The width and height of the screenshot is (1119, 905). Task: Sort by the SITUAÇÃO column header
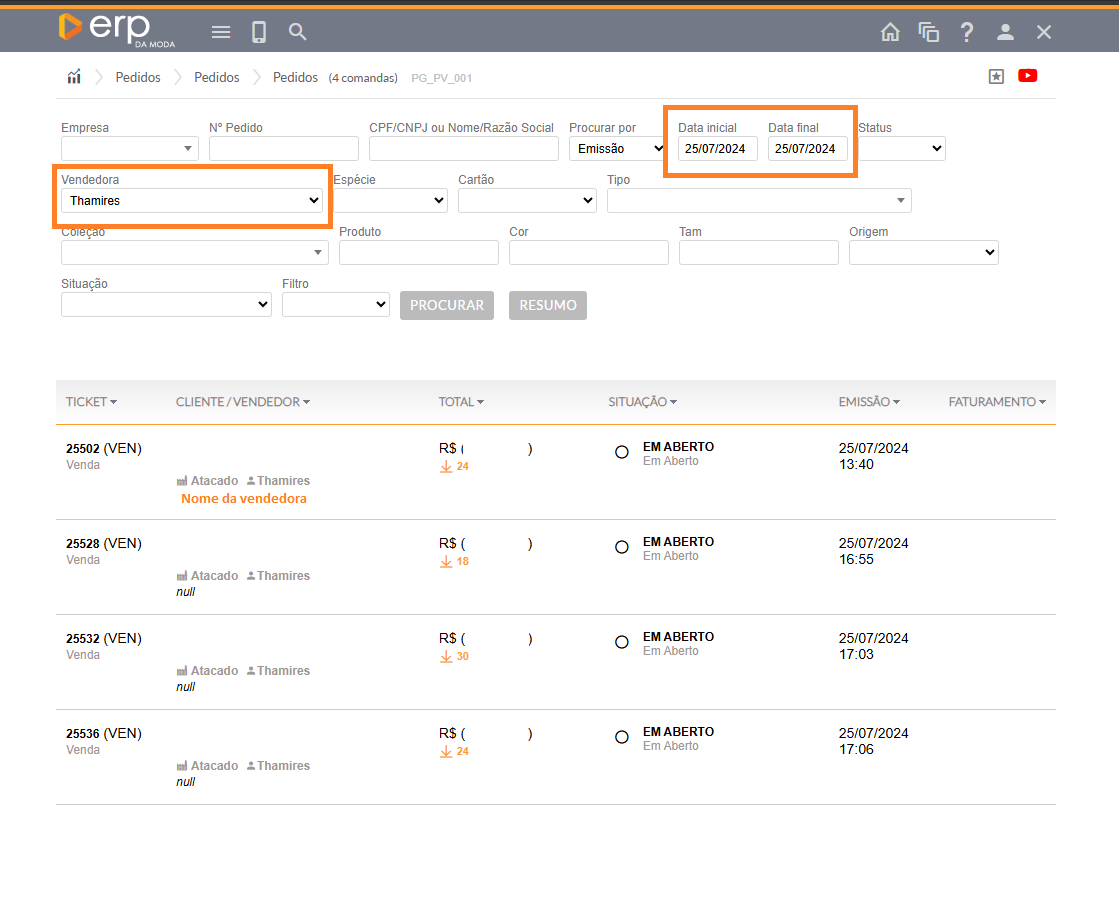click(x=642, y=402)
